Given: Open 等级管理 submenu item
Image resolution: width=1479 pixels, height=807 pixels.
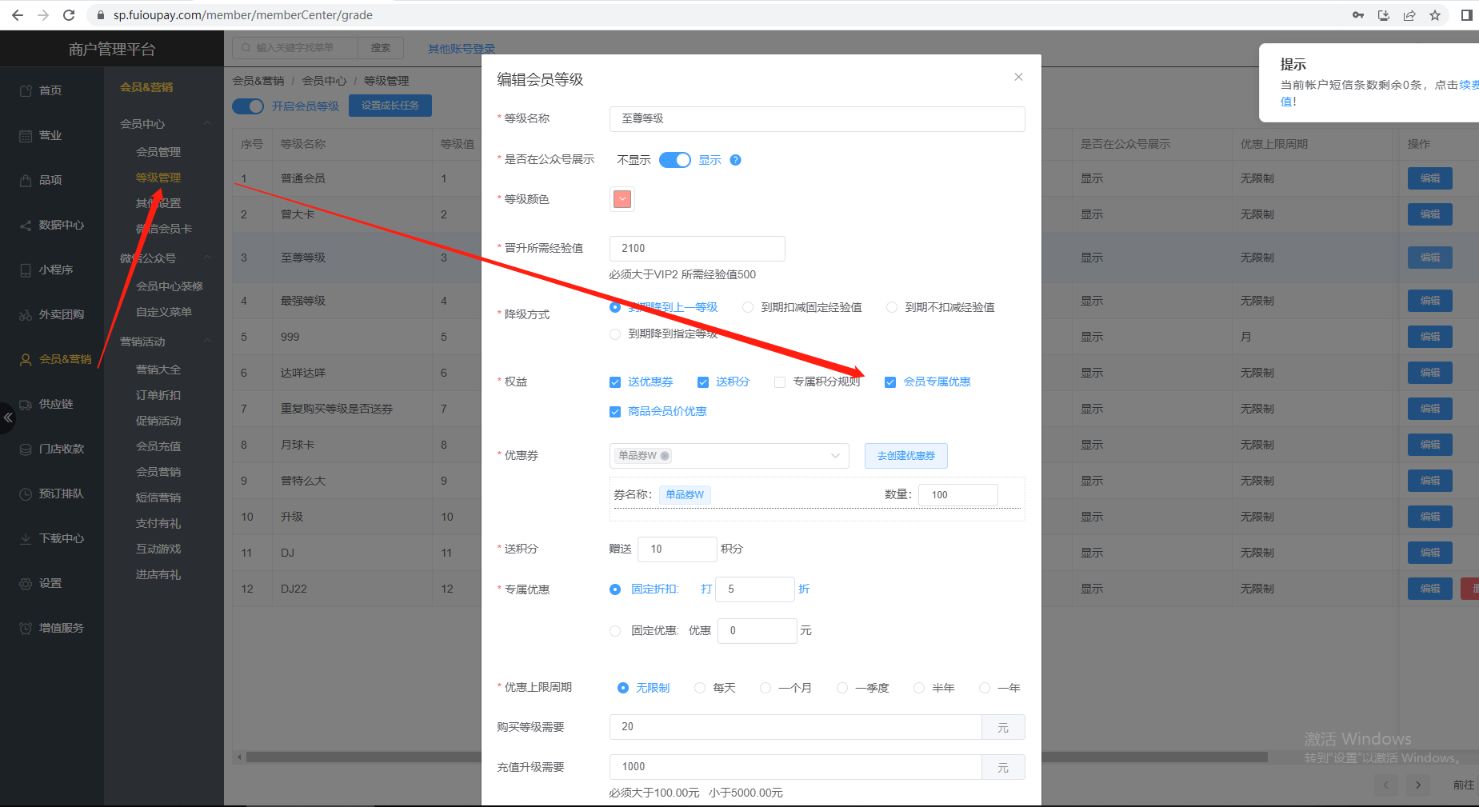Looking at the screenshot, I should (x=158, y=178).
